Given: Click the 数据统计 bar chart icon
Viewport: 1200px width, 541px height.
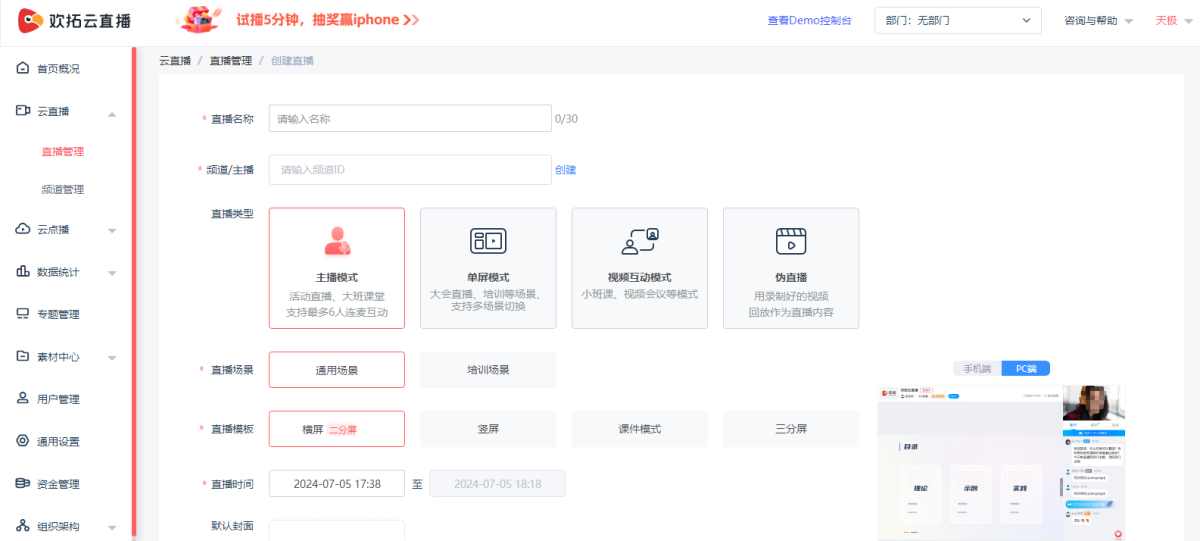Looking at the screenshot, I should pos(23,272).
